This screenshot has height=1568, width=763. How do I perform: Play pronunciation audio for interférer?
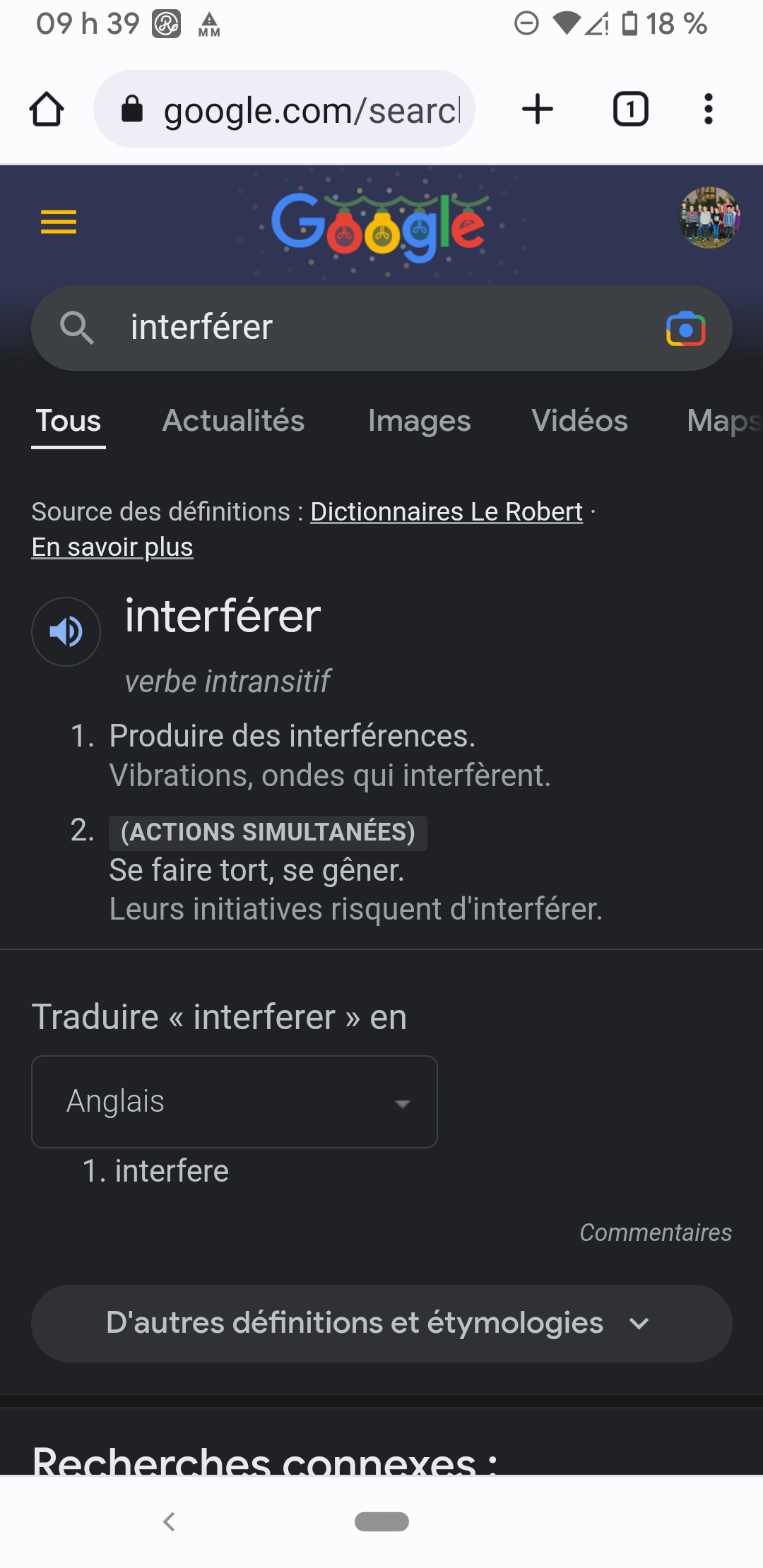[x=66, y=631]
